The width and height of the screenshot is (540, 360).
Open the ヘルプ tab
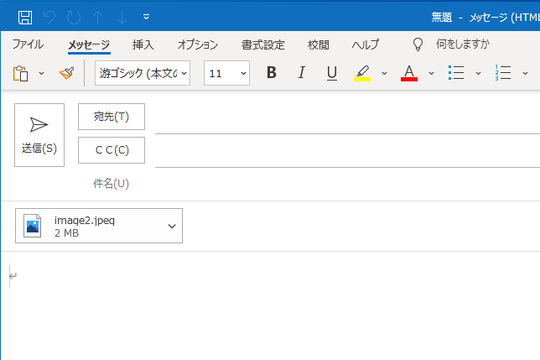tap(365, 45)
